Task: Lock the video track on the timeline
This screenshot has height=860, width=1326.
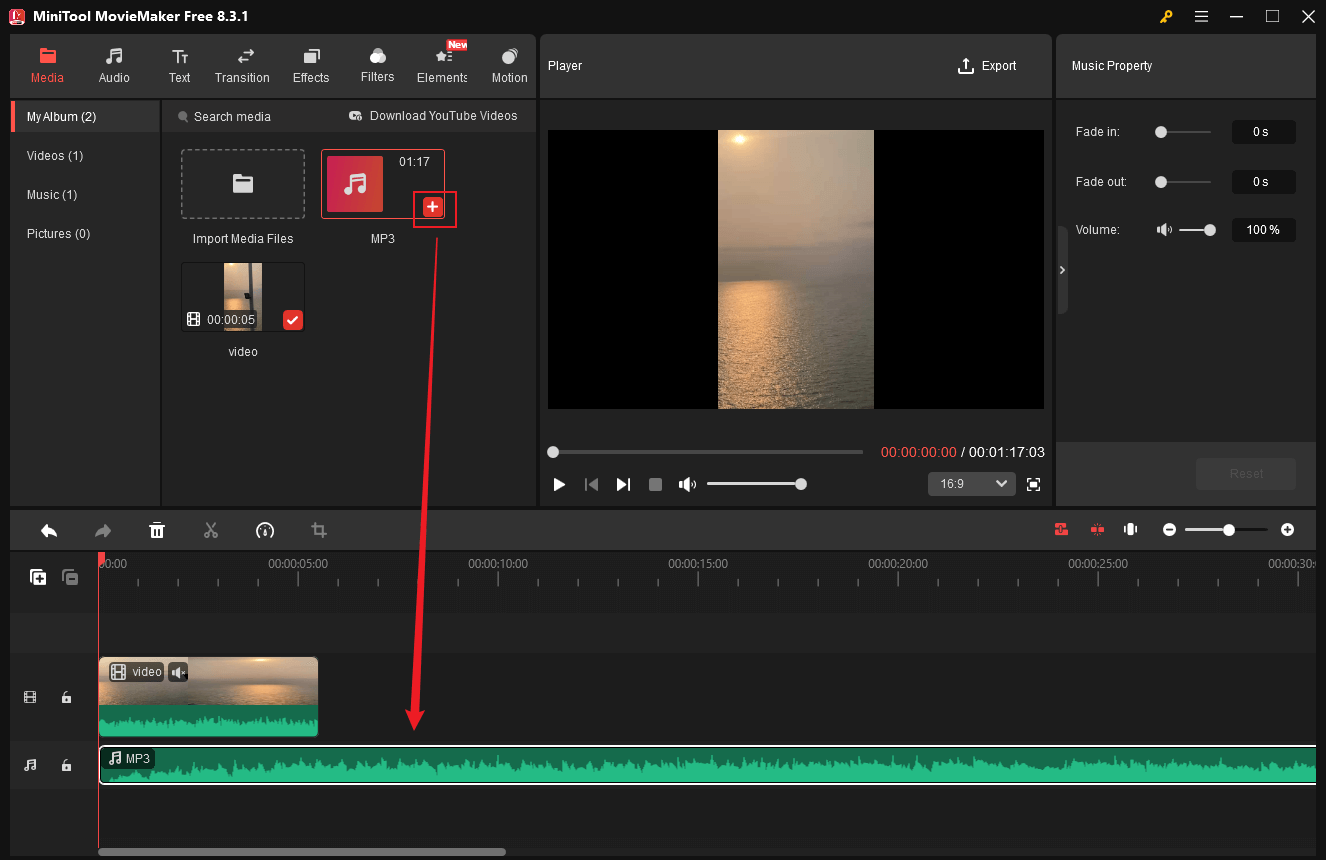Action: [66, 697]
